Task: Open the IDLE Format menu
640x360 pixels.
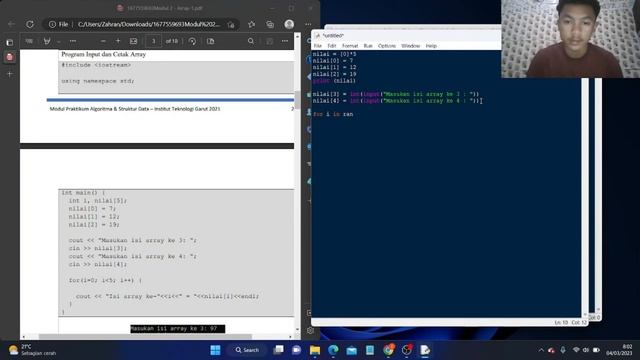Action: pos(350,46)
